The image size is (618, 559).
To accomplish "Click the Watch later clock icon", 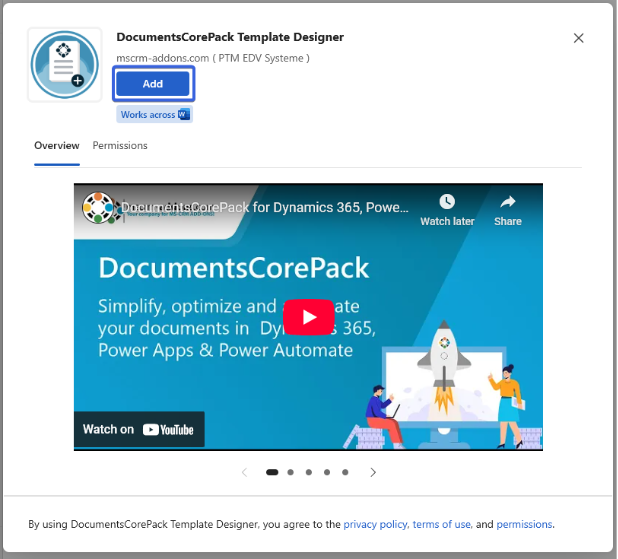I will pos(447,202).
